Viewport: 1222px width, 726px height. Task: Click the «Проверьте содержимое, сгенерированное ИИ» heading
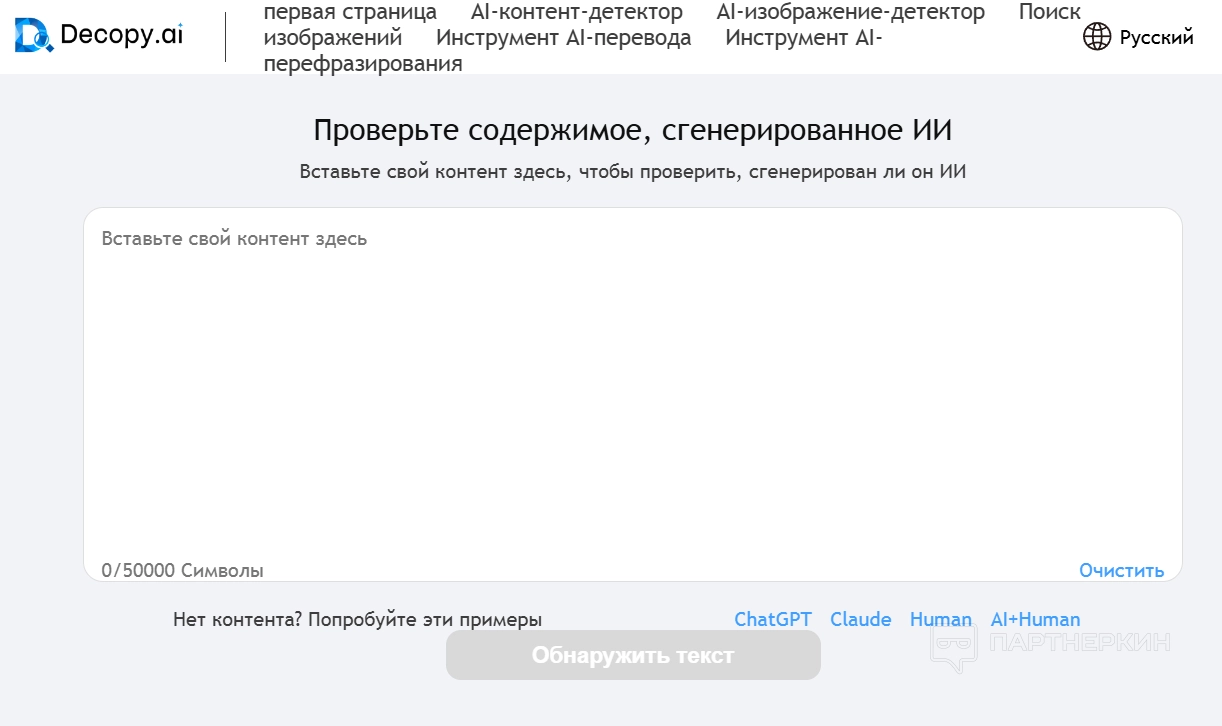pyautogui.click(x=632, y=130)
